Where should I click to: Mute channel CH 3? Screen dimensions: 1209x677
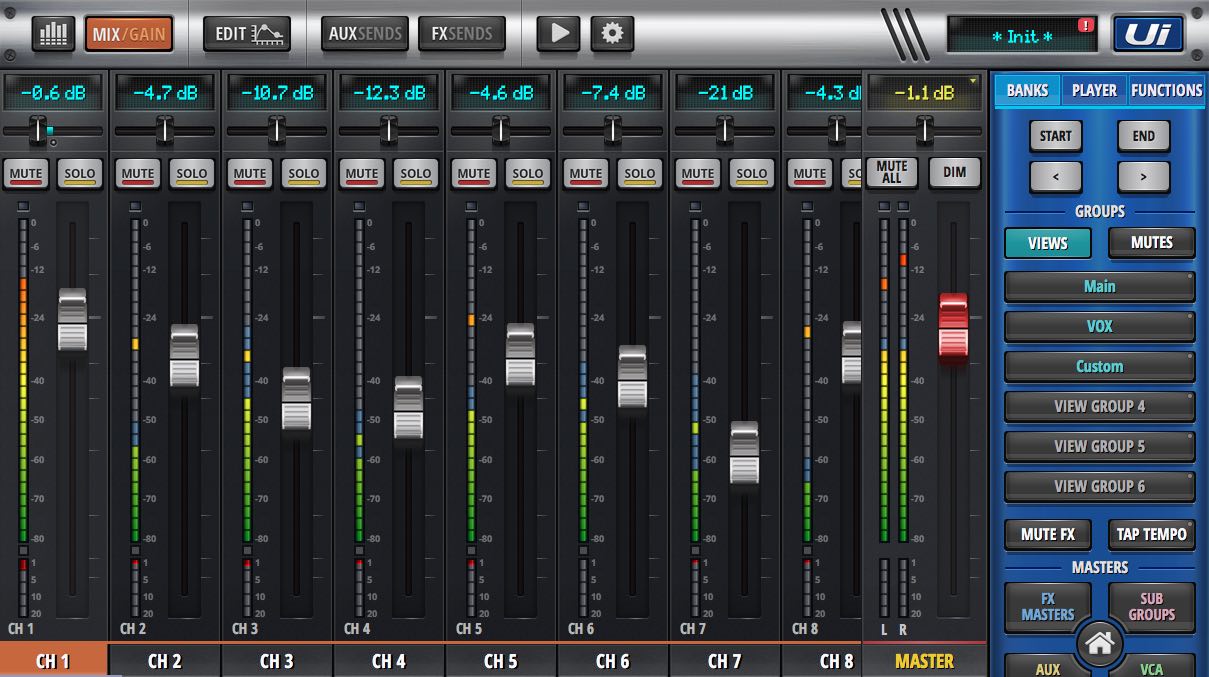[250, 174]
